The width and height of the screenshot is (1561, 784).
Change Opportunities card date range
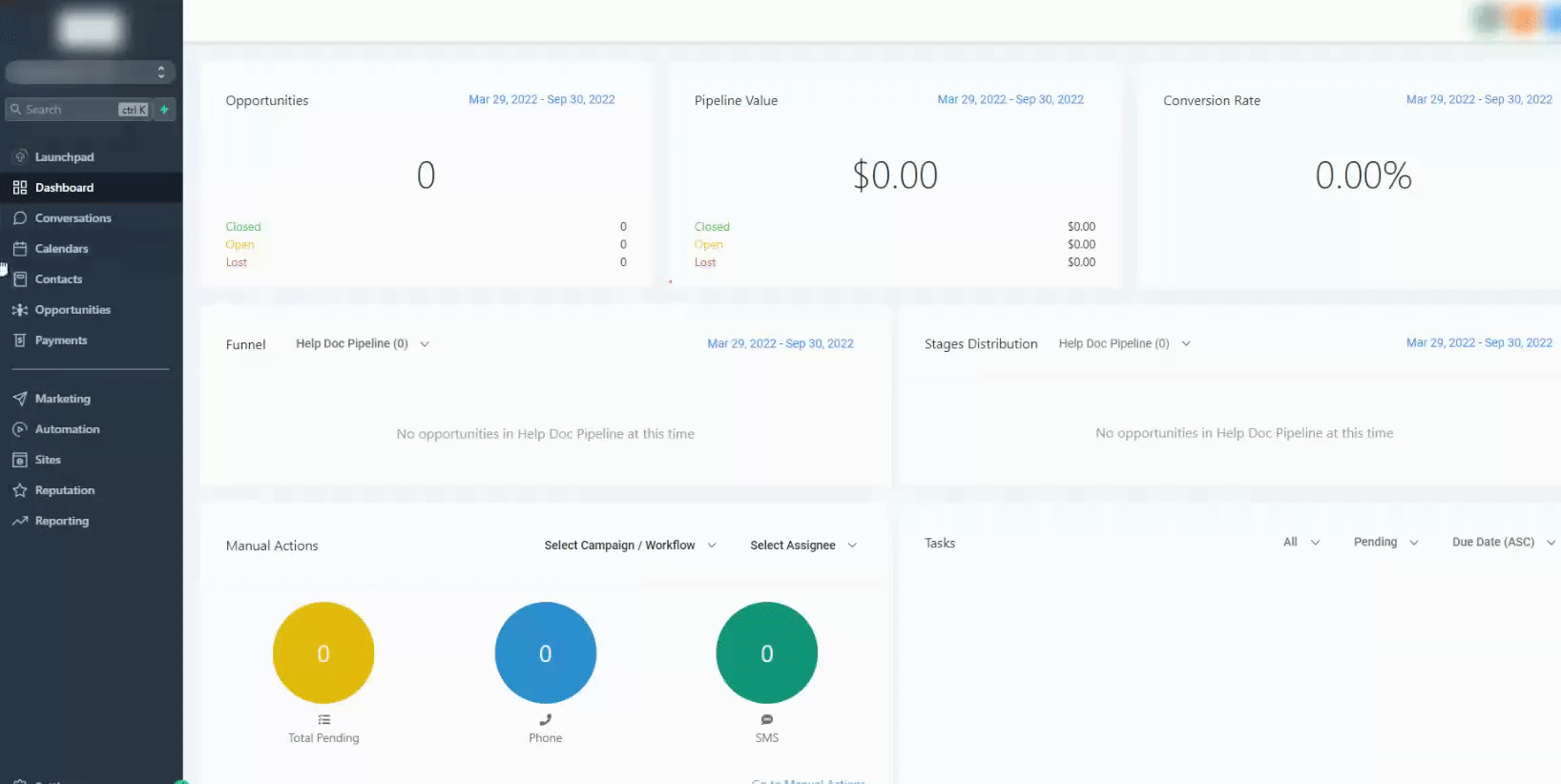click(x=541, y=99)
